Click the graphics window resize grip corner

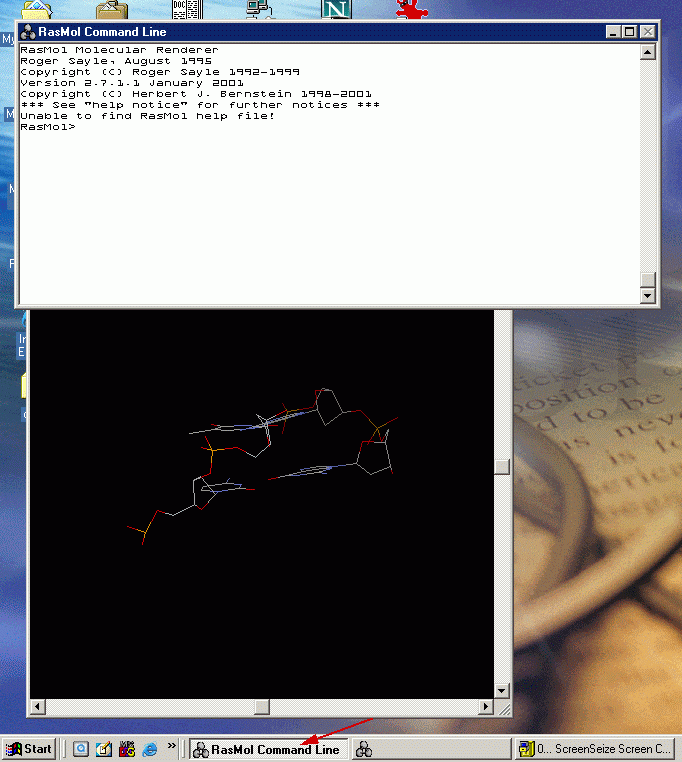click(504, 709)
